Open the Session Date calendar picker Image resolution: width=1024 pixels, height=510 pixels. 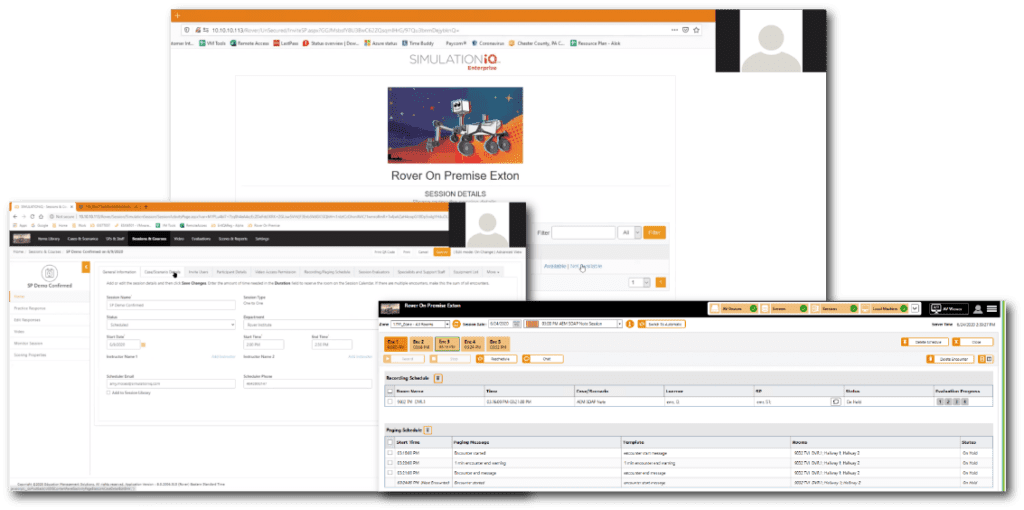coord(517,324)
